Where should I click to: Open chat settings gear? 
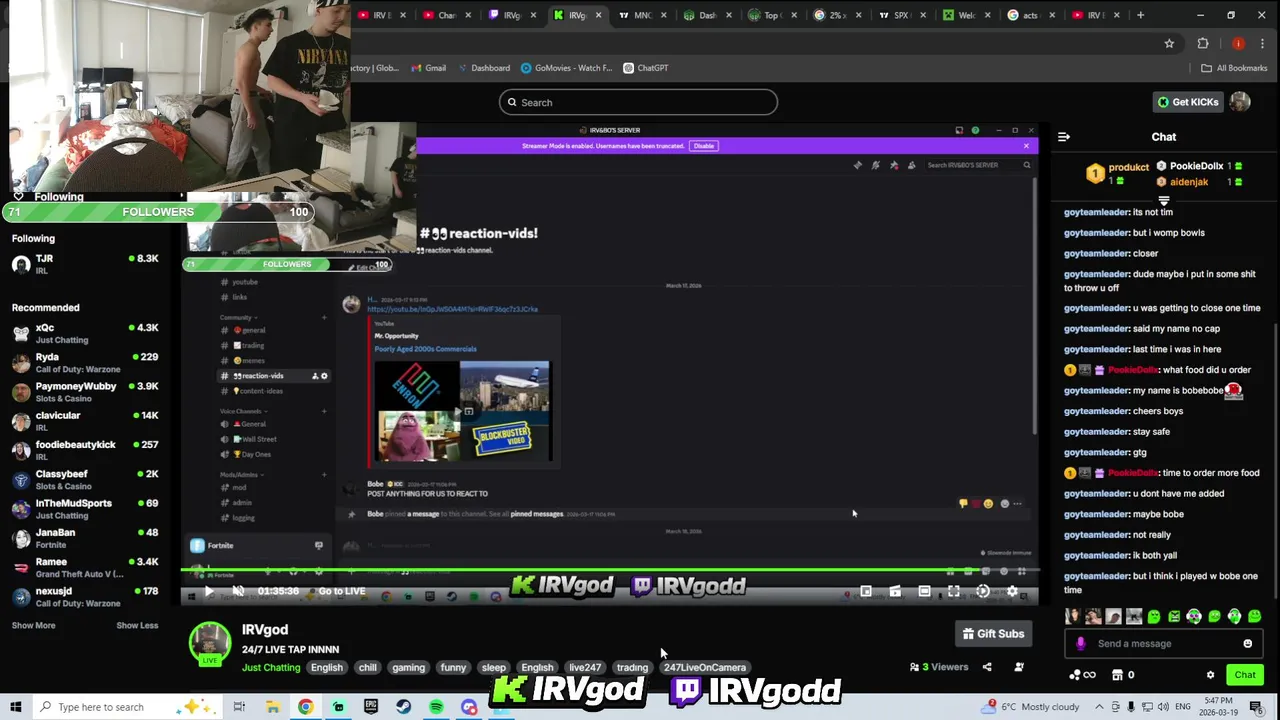pos(1210,675)
